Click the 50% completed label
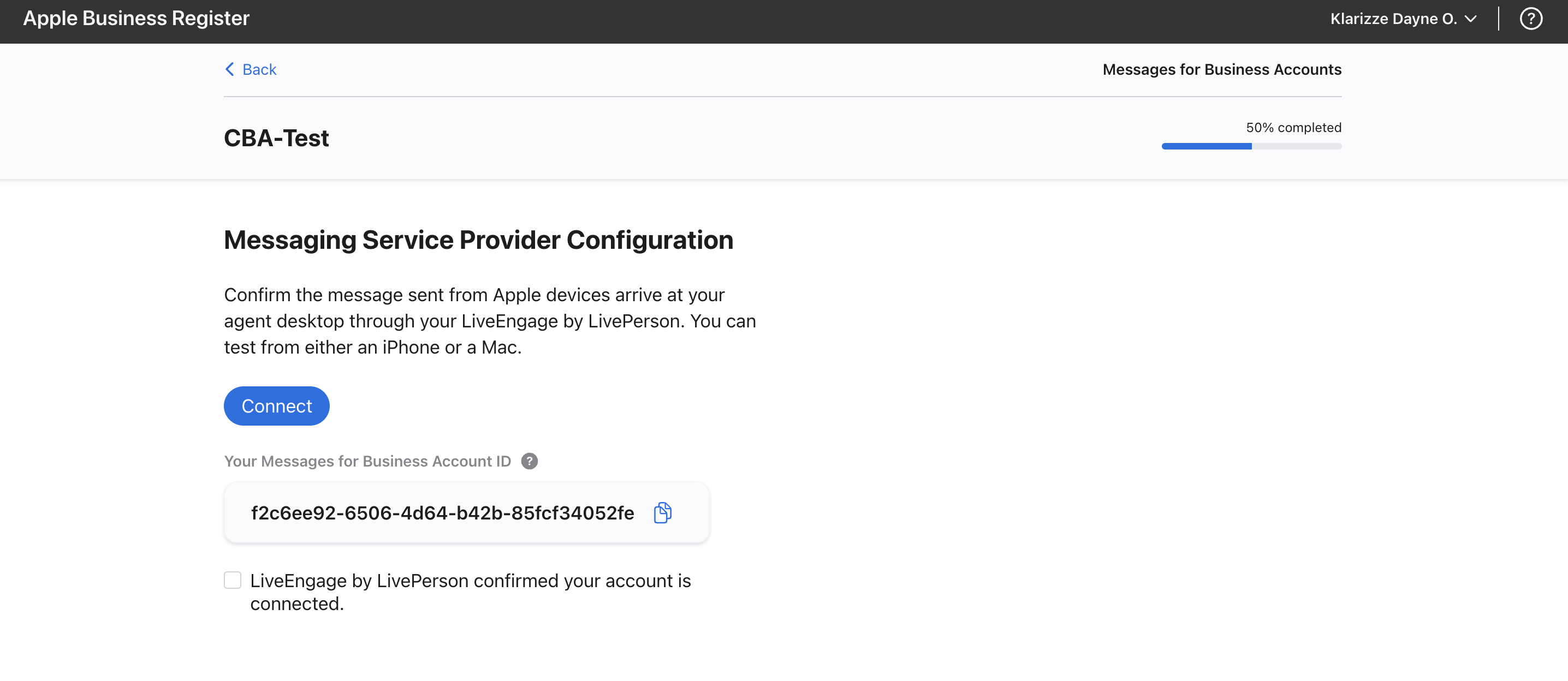1568x681 pixels. coord(1293,127)
